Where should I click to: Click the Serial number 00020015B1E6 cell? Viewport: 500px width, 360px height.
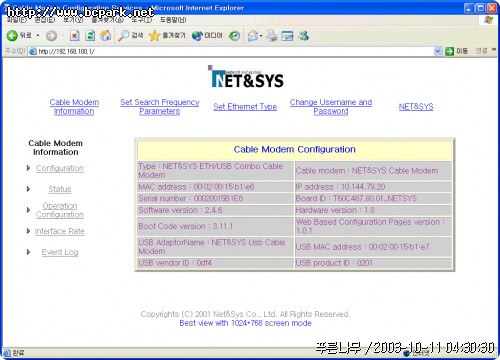pos(215,199)
